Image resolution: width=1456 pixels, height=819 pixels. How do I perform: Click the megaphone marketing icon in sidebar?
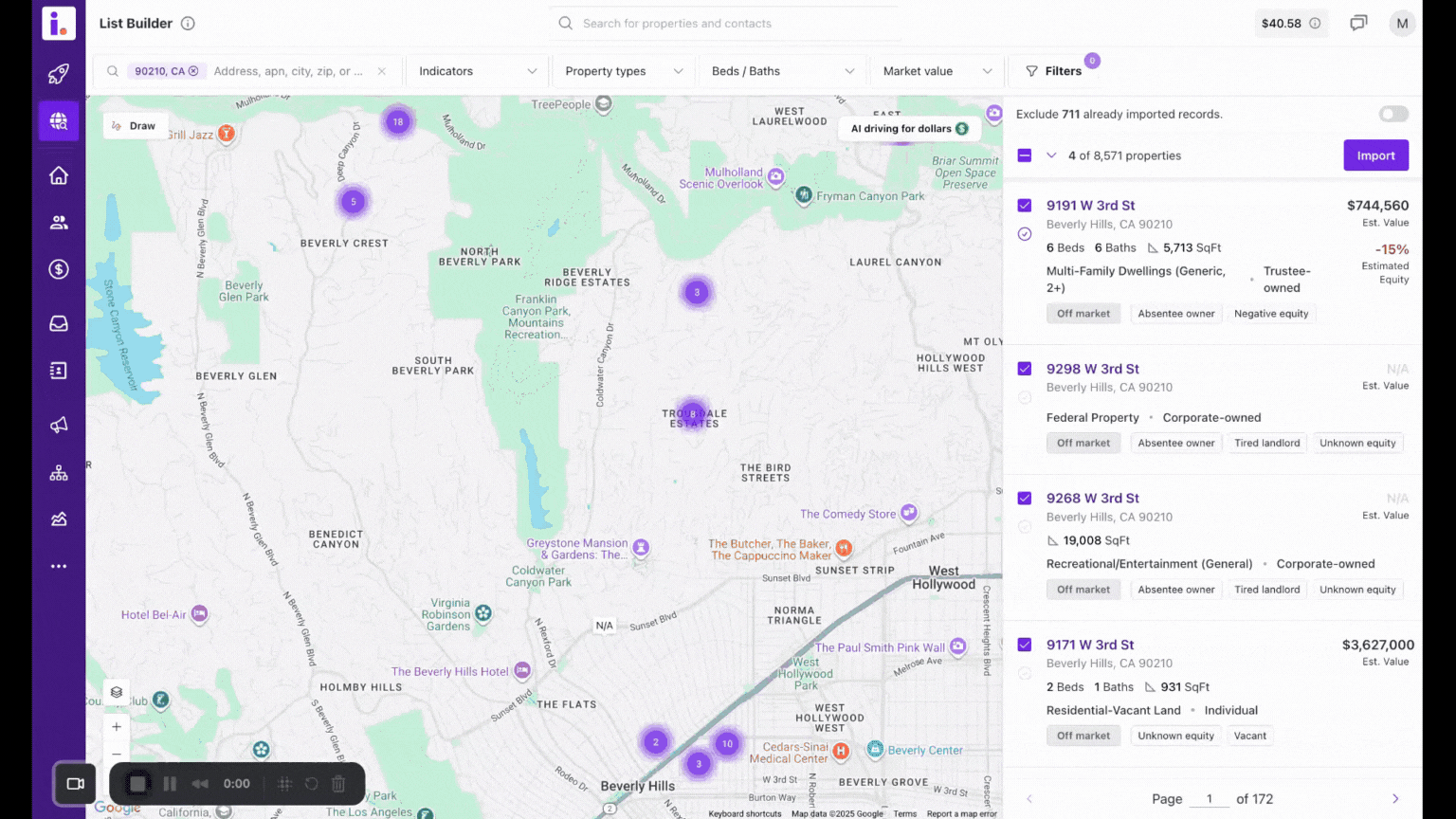[x=59, y=425]
